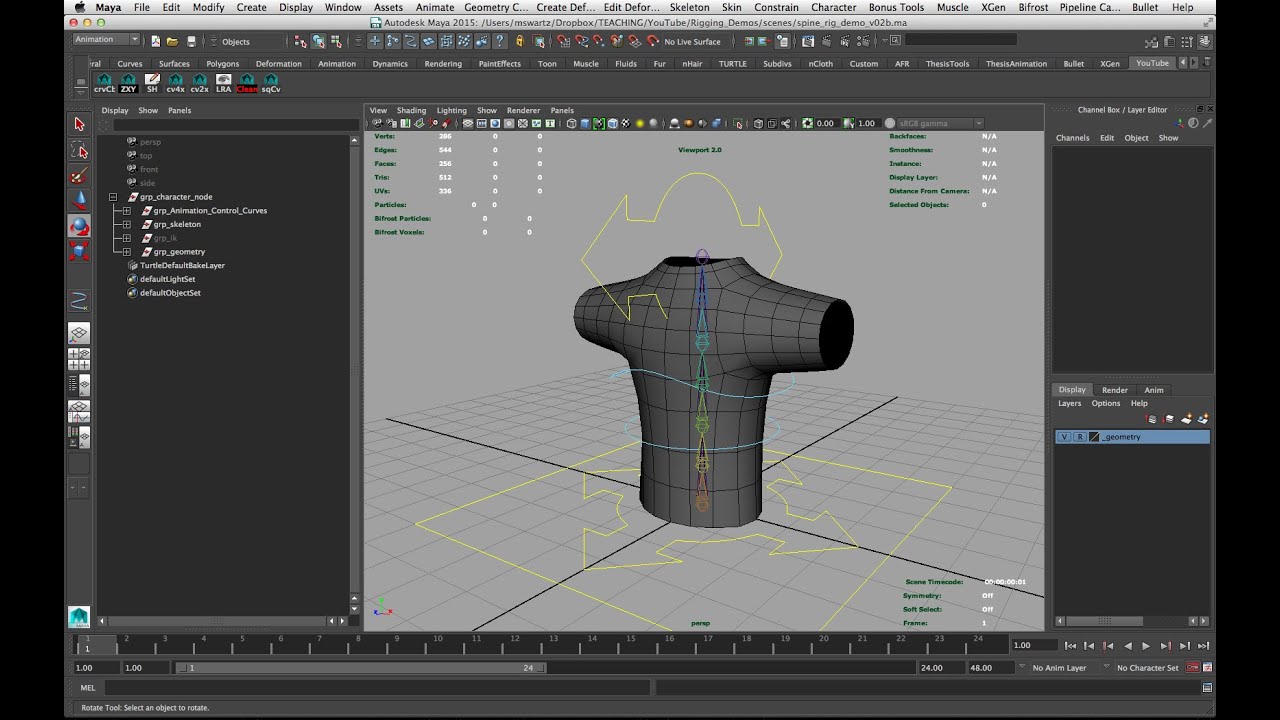
Task: Click the sqCv shelf button
Action: pos(270,83)
